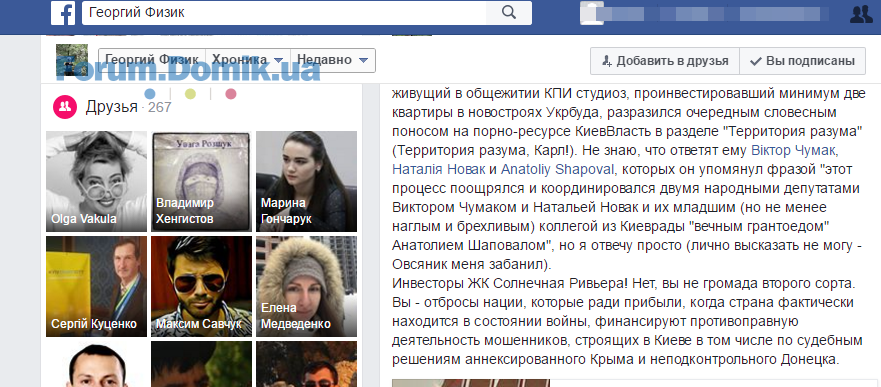Open Сергій Куценко friend thumbnail
The height and width of the screenshot is (387, 881).
[96, 286]
